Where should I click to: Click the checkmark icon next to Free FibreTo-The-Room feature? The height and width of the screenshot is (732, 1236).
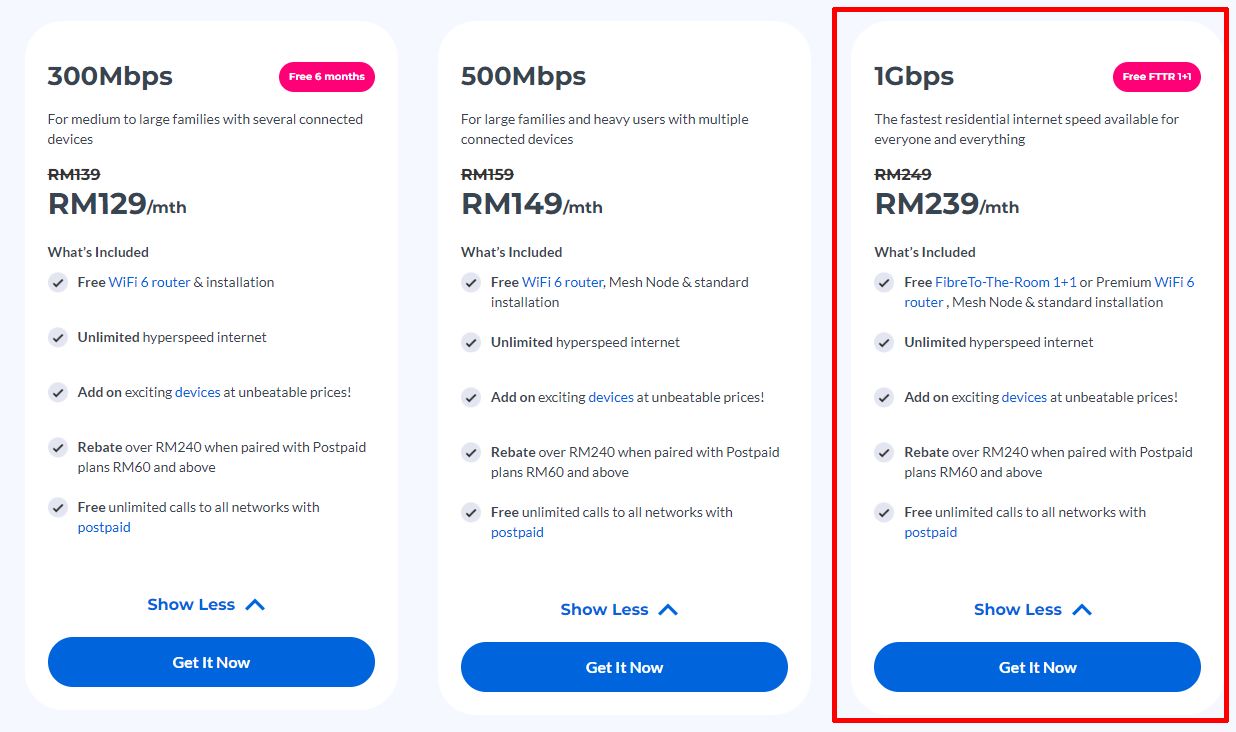[884, 283]
